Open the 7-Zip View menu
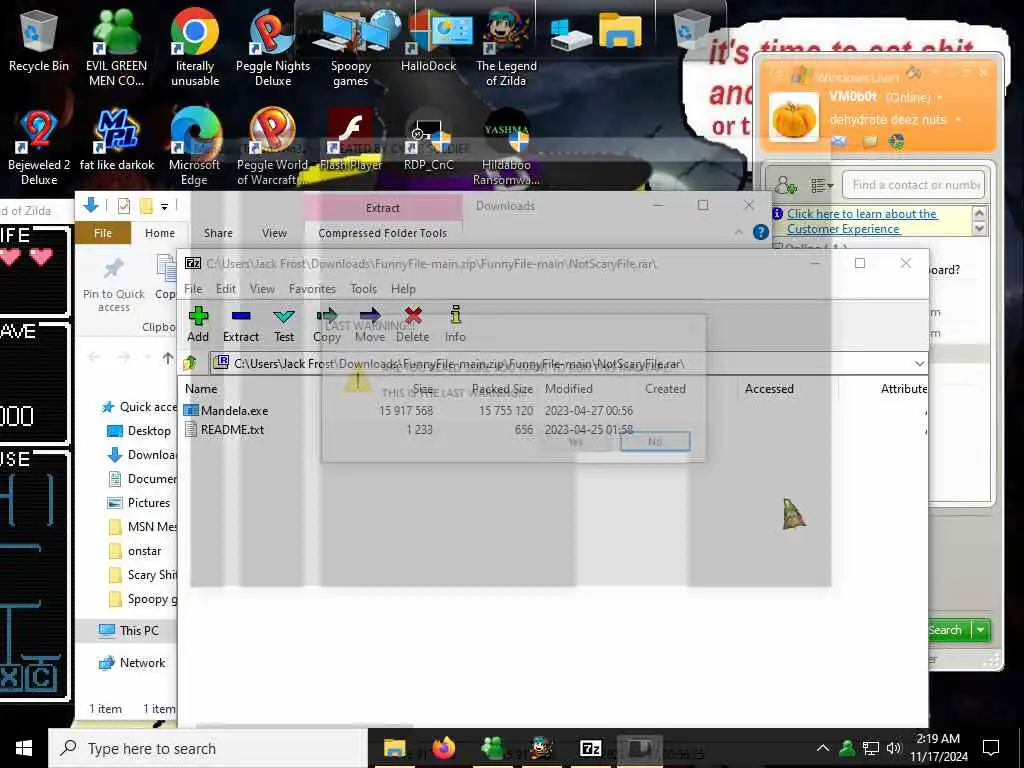 click(x=262, y=289)
